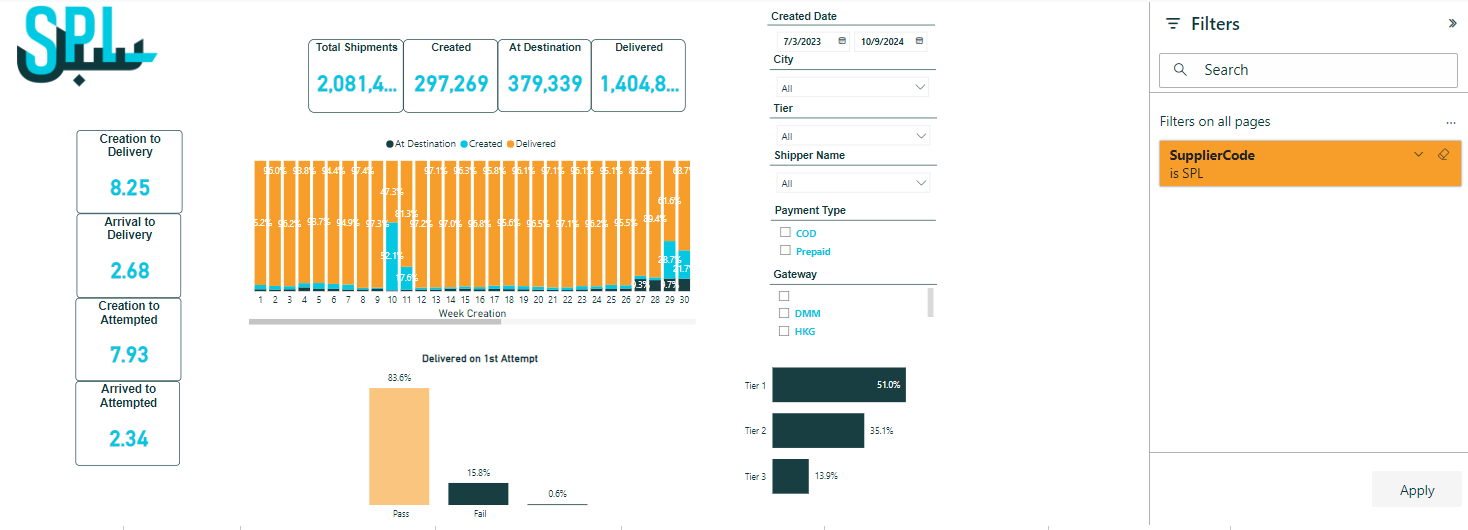
Task: Expand the SupplierCode filter card chevron
Action: pyautogui.click(x=1418, y=155)
